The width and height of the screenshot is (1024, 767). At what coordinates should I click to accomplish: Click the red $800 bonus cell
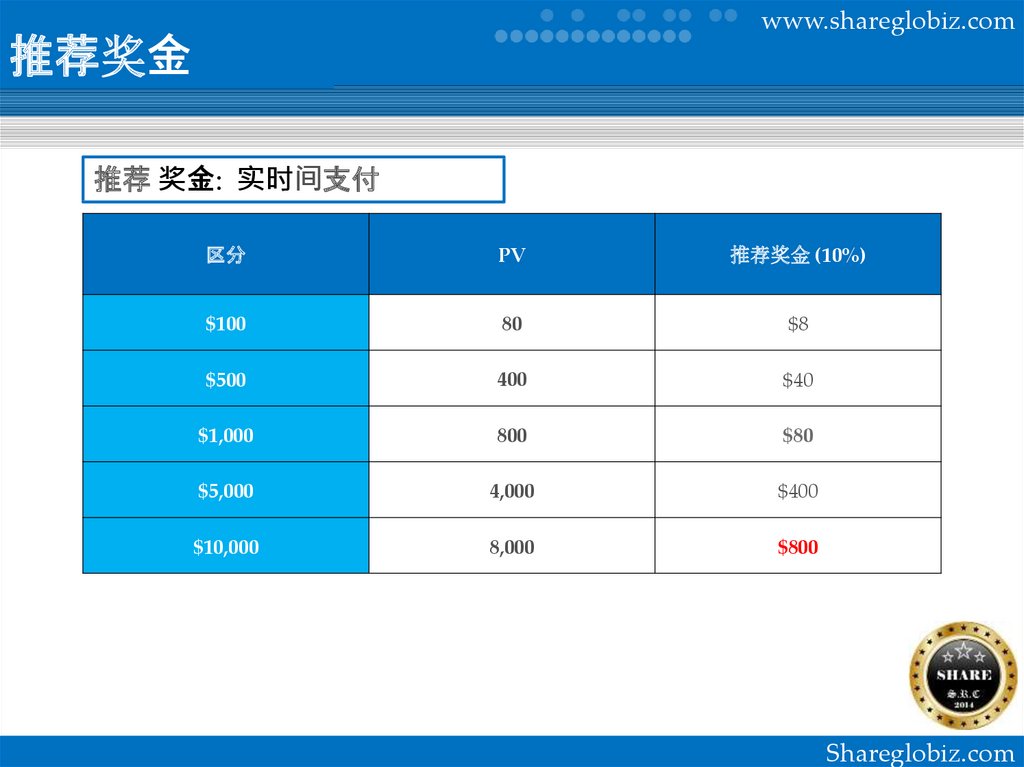click(x=797, y=547)
